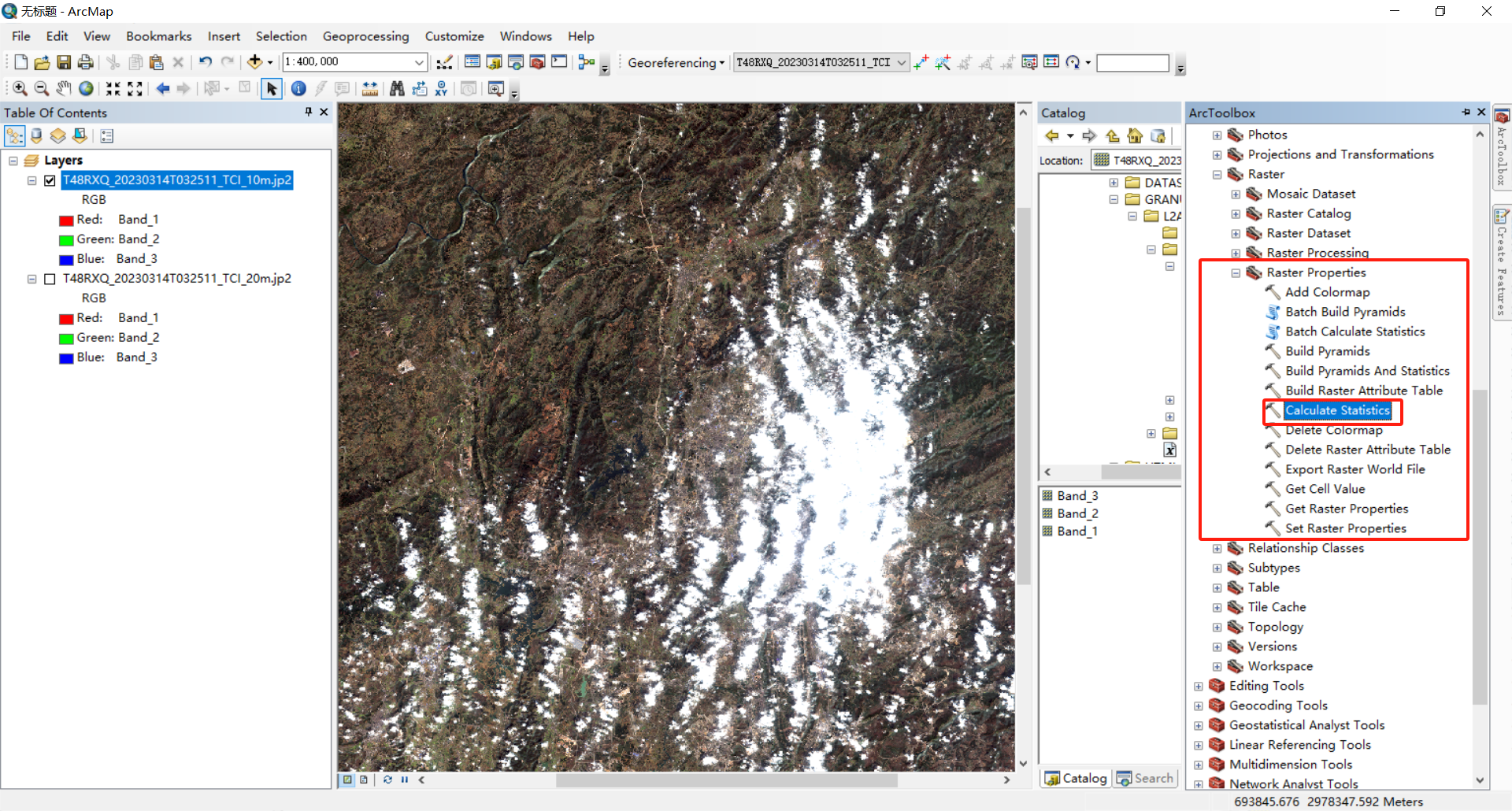Open the Editor Toolbar icon
Viewport: 1512px width, 811px height.
445,62
